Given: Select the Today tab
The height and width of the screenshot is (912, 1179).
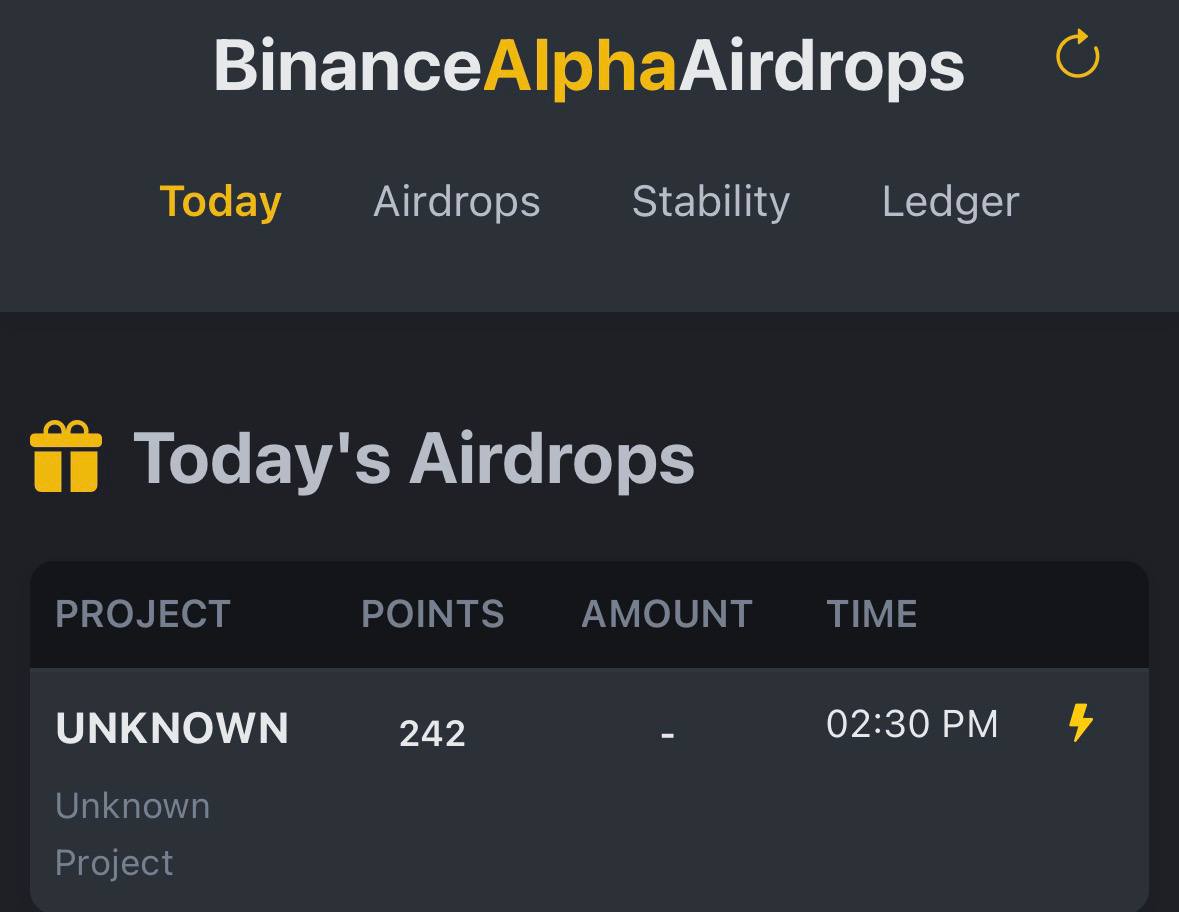Looking at the screenshot, I should click(x=220, y=201).
